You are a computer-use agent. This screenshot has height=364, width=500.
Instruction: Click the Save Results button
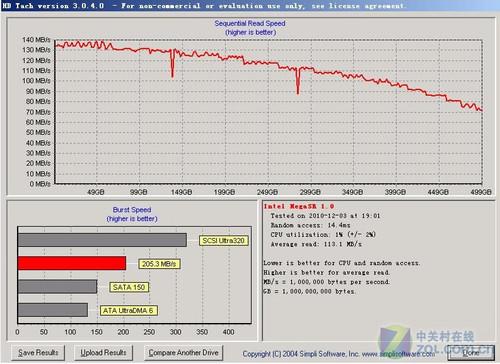pyautogui.click(x=38, y=353)
